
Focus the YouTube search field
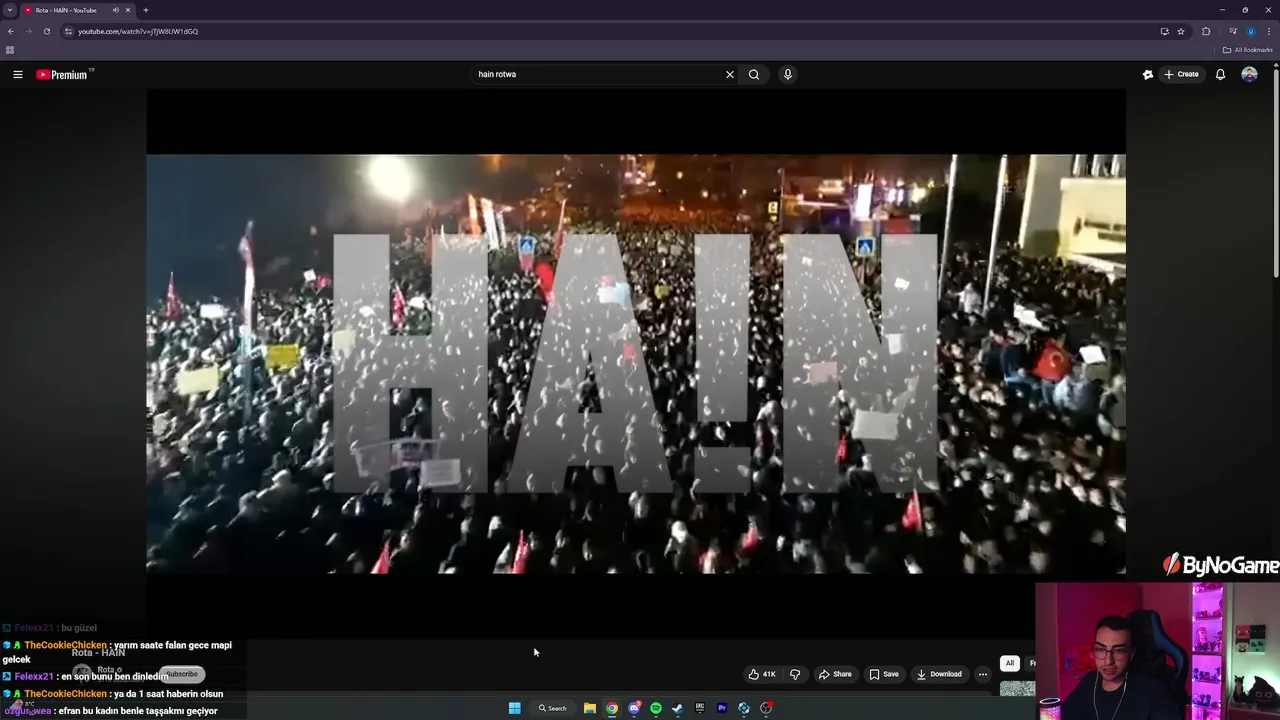pos(598,74)
